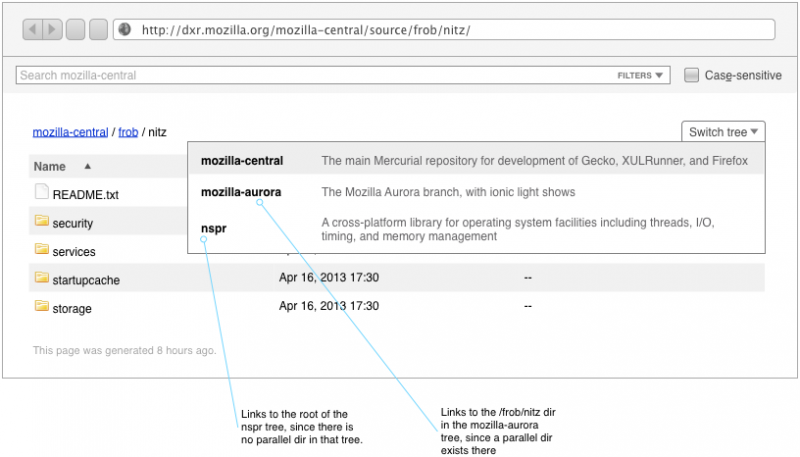
Task: Go back with the browser back arrow
Action: pyautogui.click(x=33, y=30)
